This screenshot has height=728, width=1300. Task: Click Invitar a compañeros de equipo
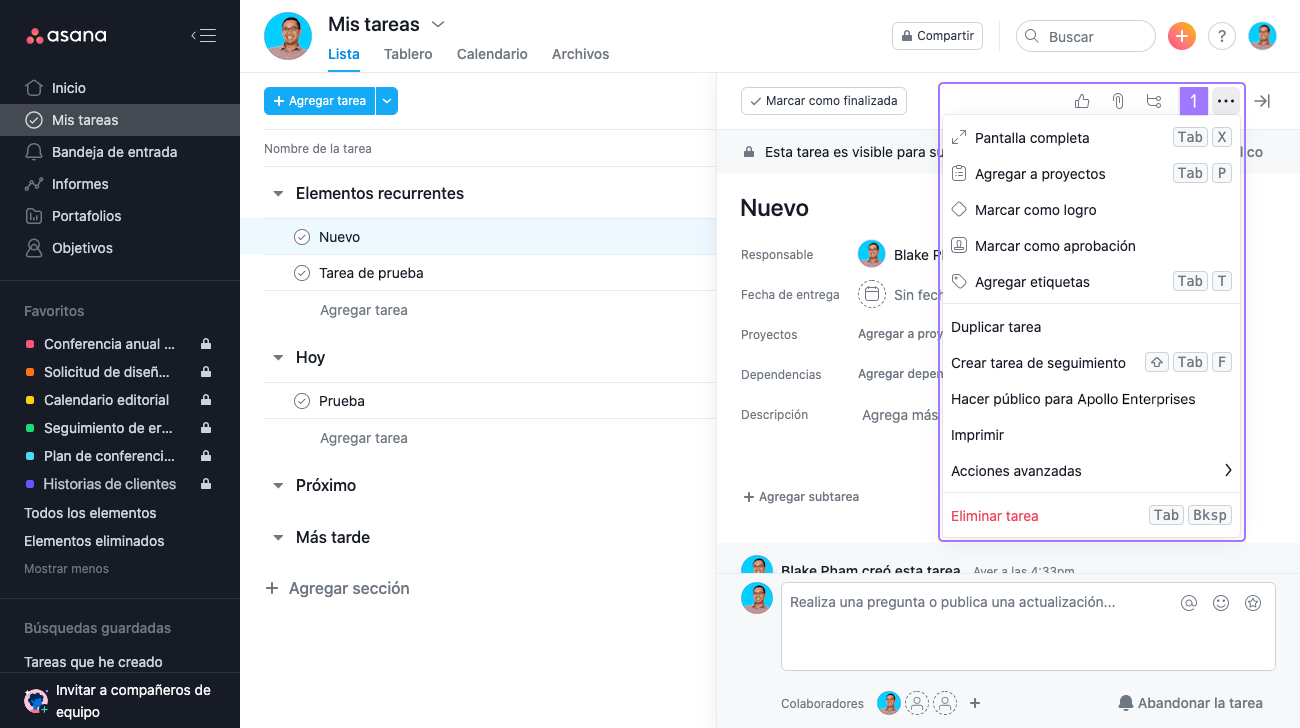coord(120,701)
